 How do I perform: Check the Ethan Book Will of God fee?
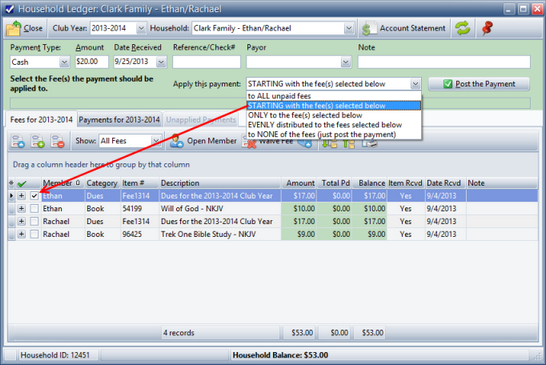pyautogui.click(x=34, y=209)
